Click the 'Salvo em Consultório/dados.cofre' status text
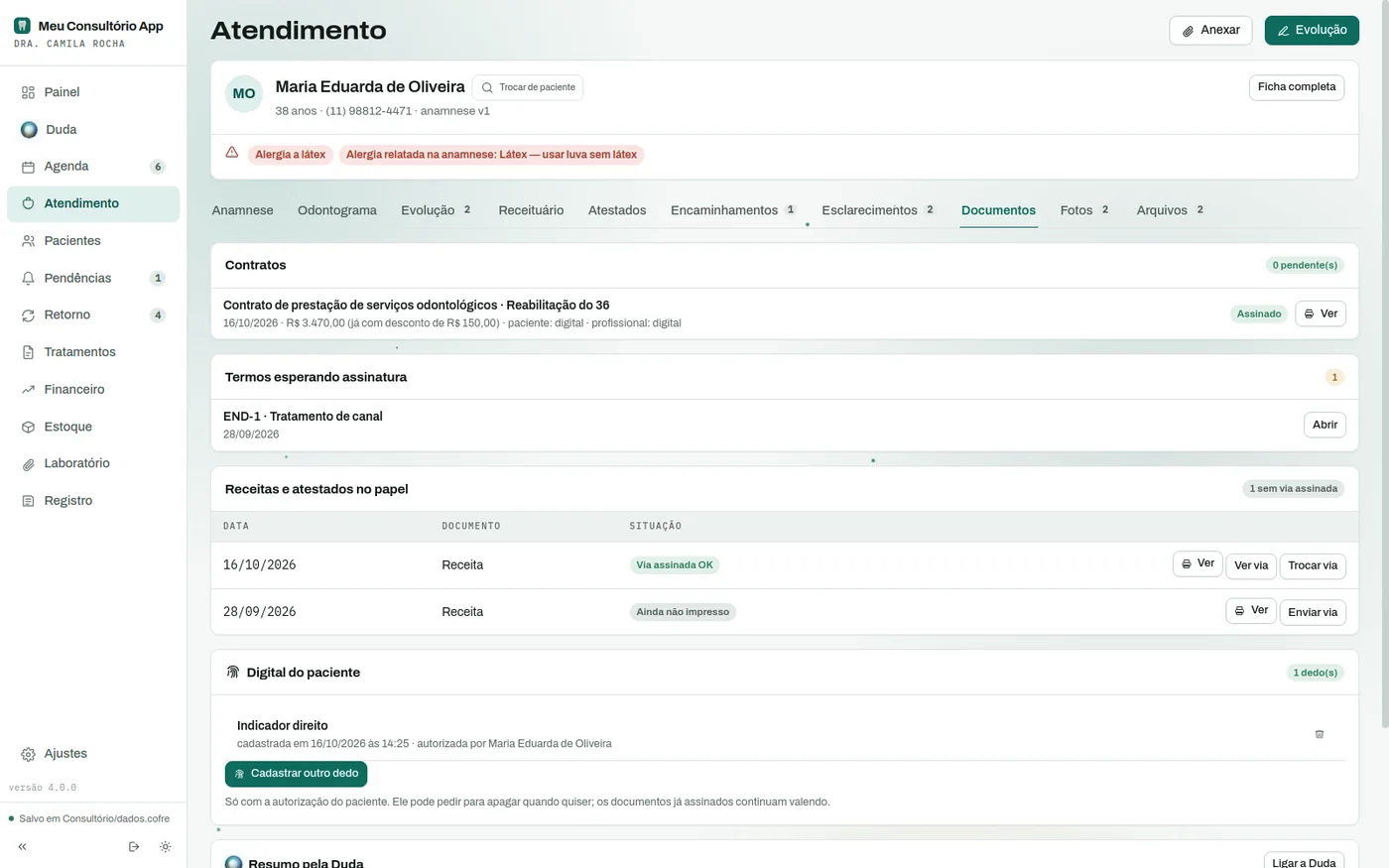 pyautogui.click(x=94, y=818)
